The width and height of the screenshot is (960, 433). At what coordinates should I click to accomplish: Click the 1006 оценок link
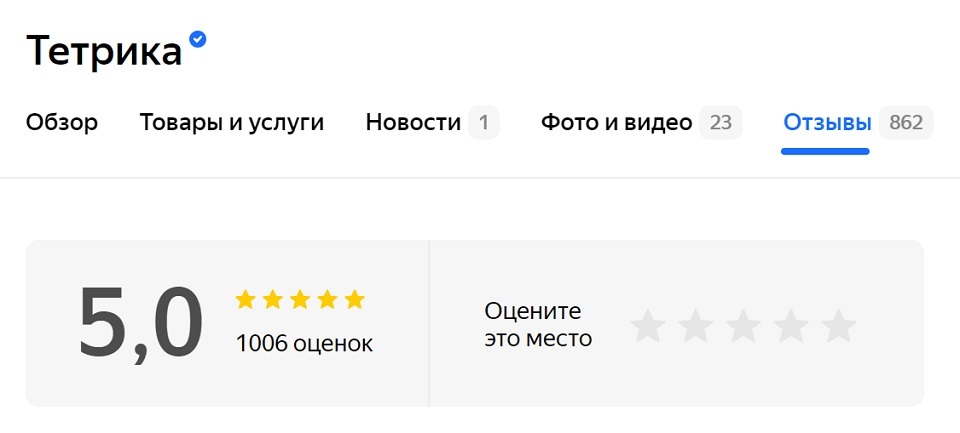click(304, 344)
